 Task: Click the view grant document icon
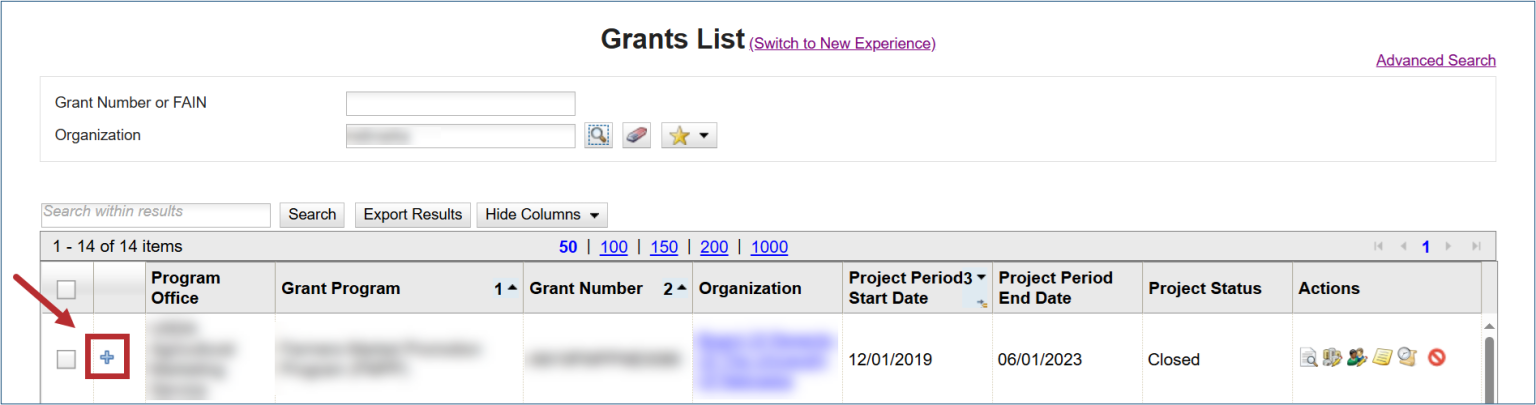click(1308, 358)
